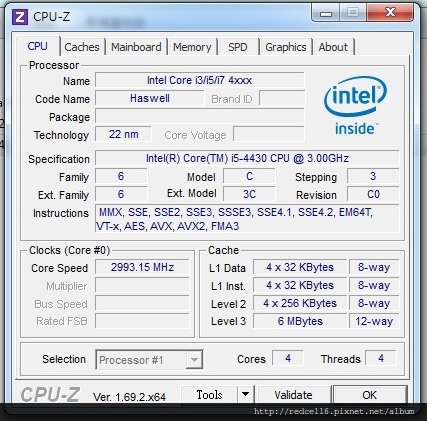Screen dimensions: 427x421
Task: Click the Threads value 4
Action: click(381, 358)
